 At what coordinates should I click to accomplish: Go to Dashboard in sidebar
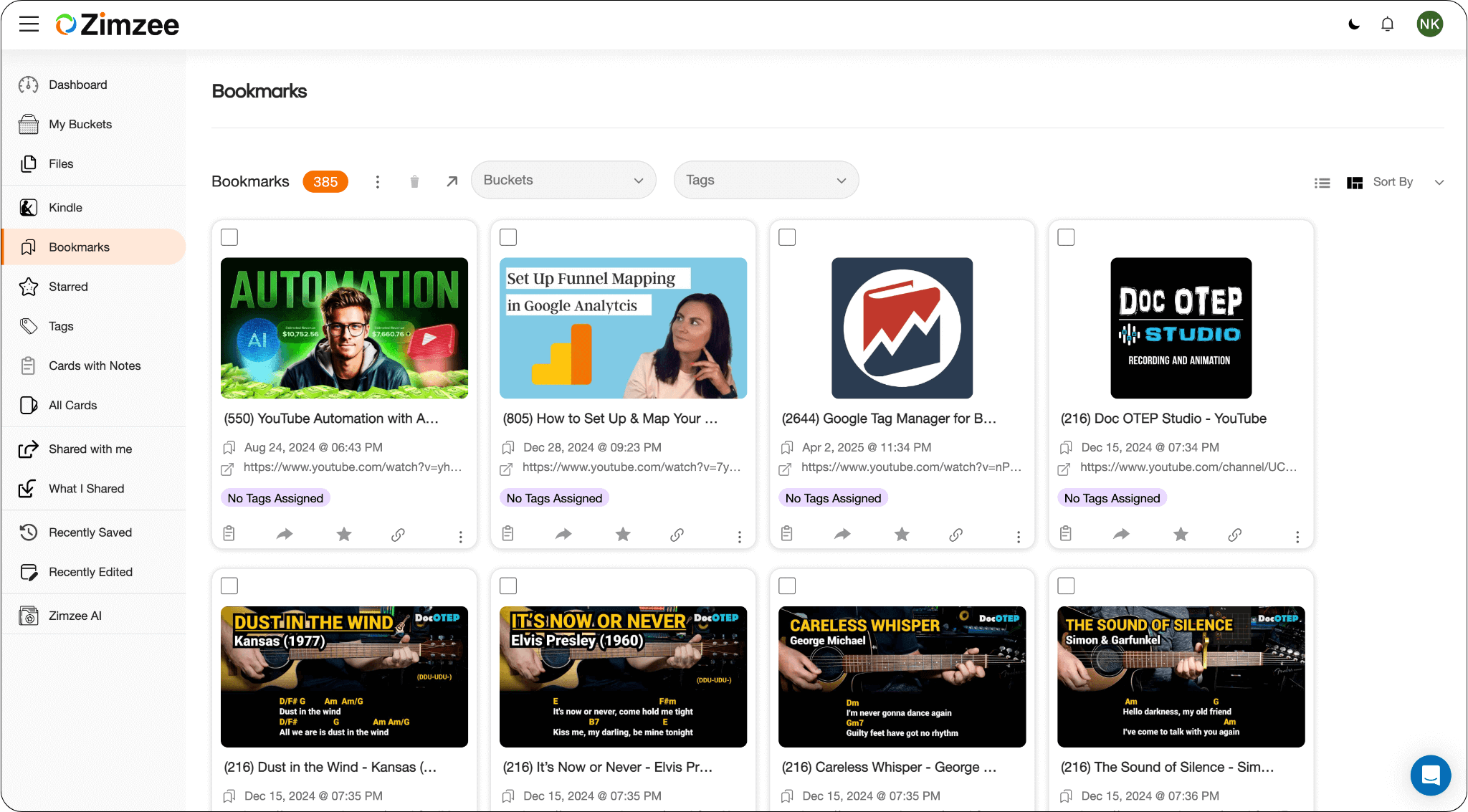pos(94,85)
